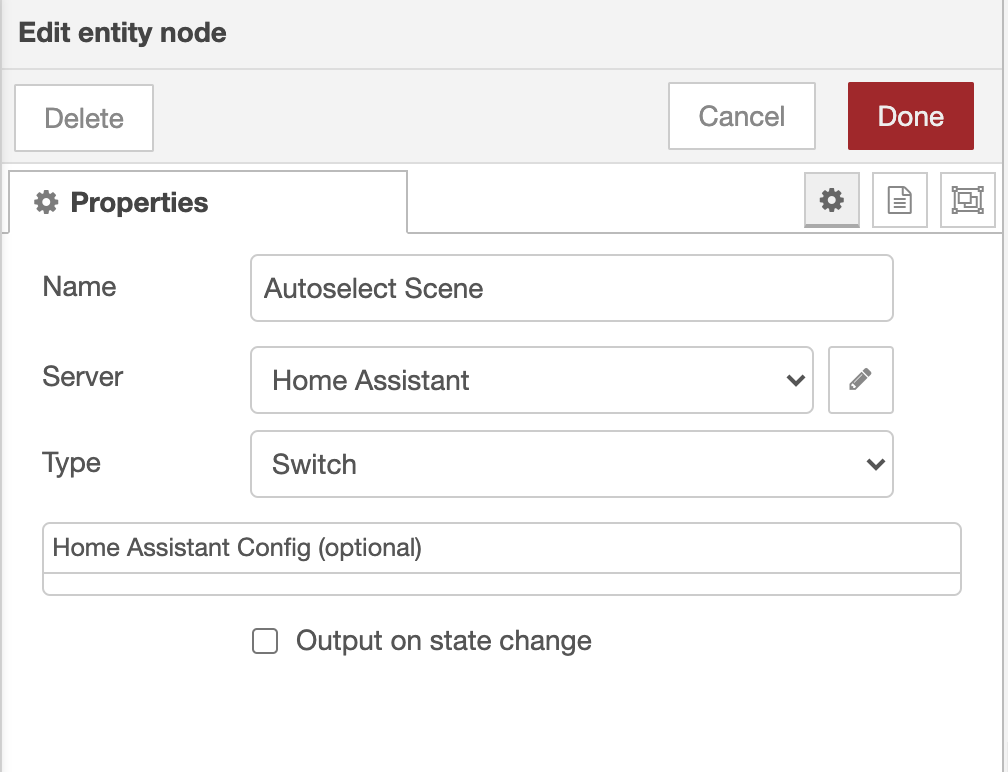Click the "Output on state change" label
The image size is (1008, 772).
click(x=442, y=641)
